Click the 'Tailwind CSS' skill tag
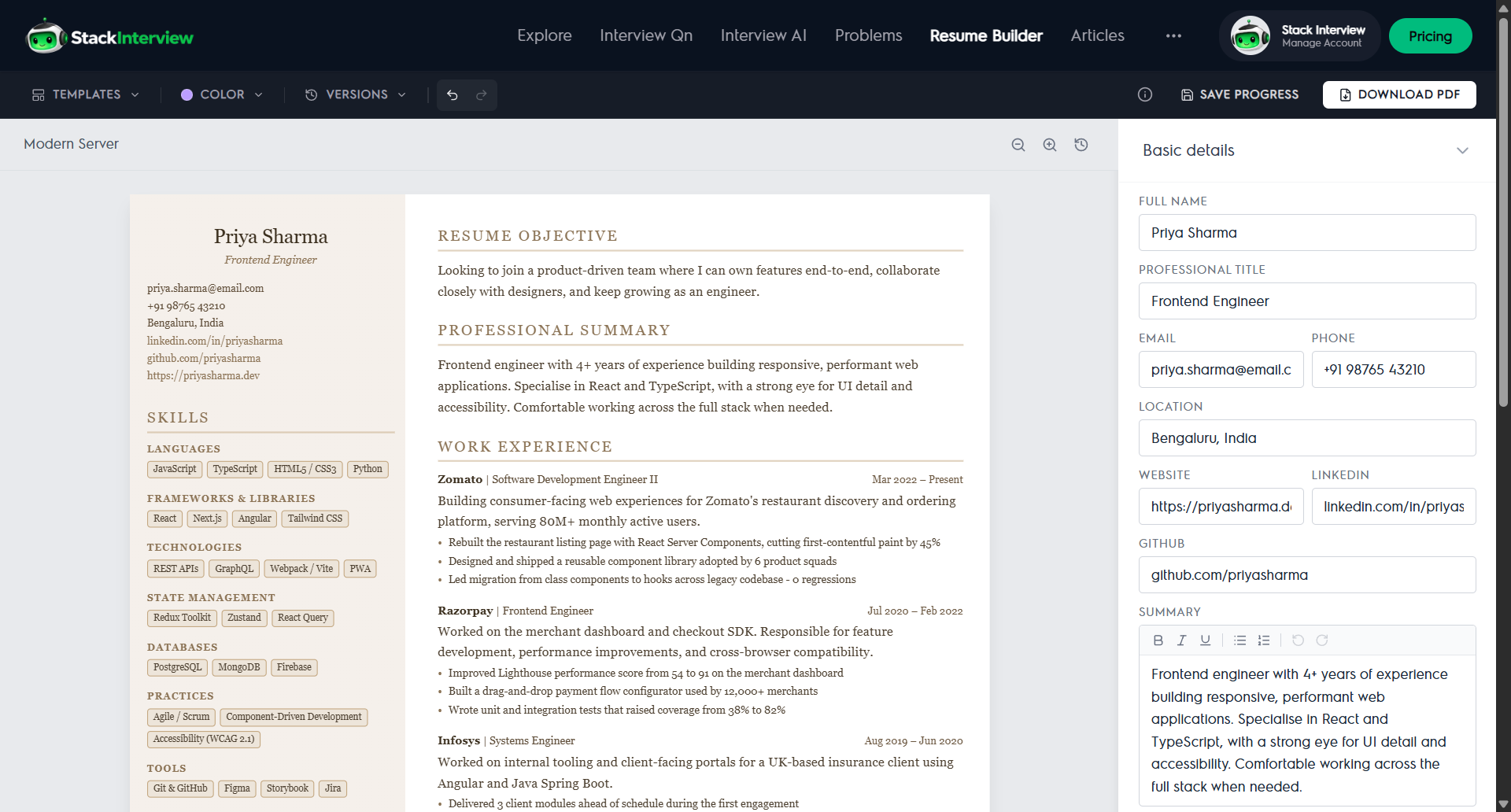 point(315,519)
